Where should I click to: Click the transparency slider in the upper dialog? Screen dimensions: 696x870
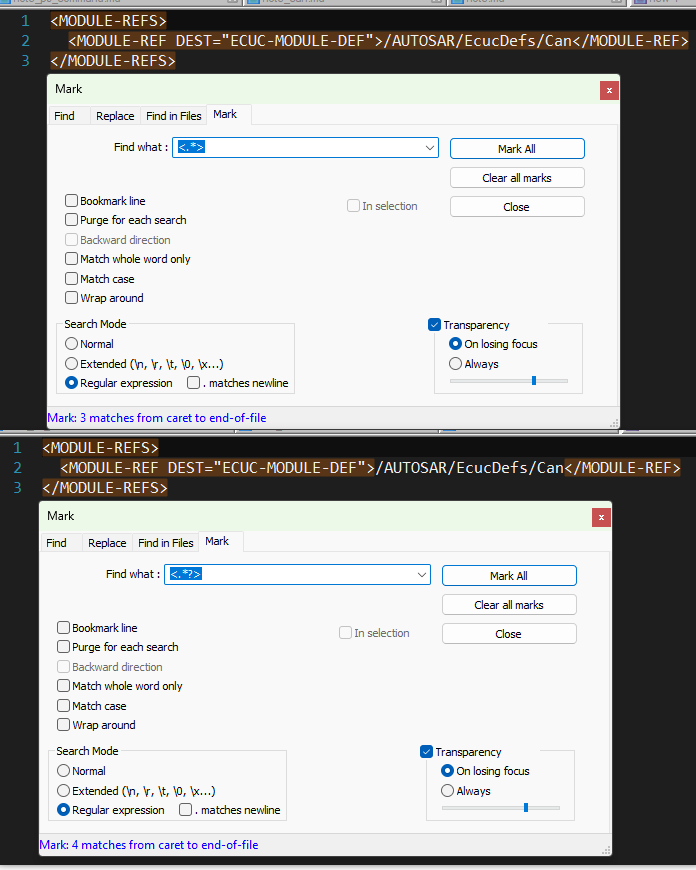click(533, 381)
